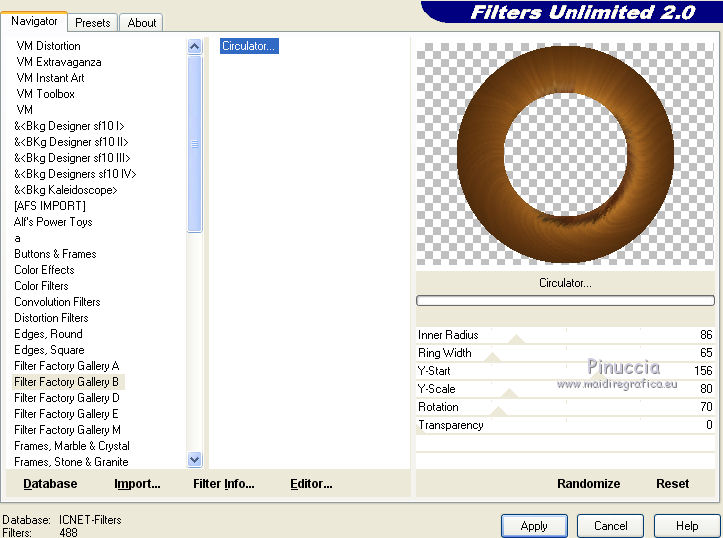Viewport: 723px width, 538px height.
Task: Click the progress bar under the Circulator label
Action: tap(565, 301)
